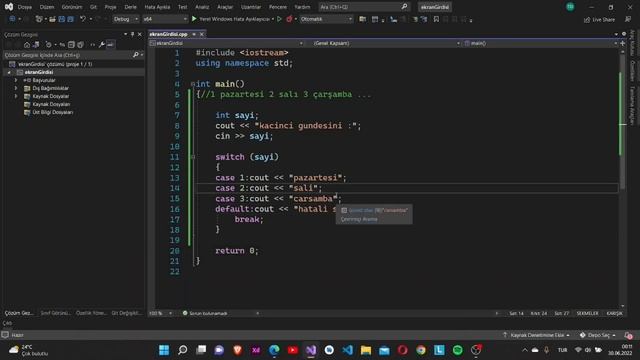Open the 100% zoom level dropdown
The width and height of the screenshot is (640, 360).
pyautogui.click(x=160, y=313)
